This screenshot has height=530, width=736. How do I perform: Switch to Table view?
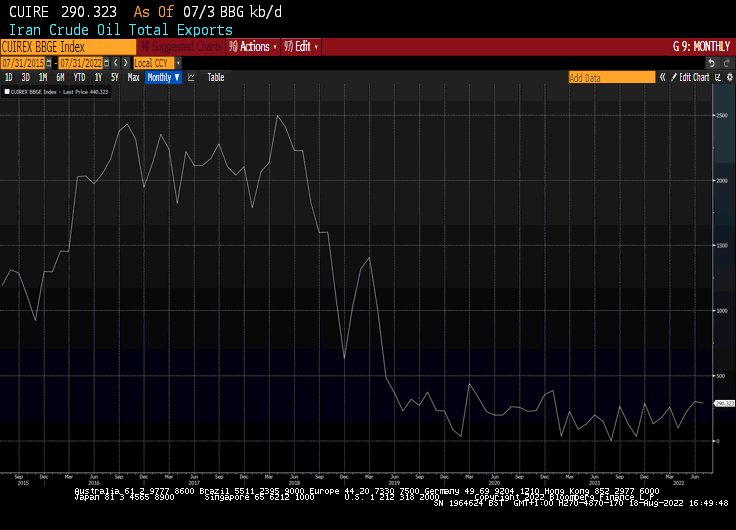tap(215, 77)
